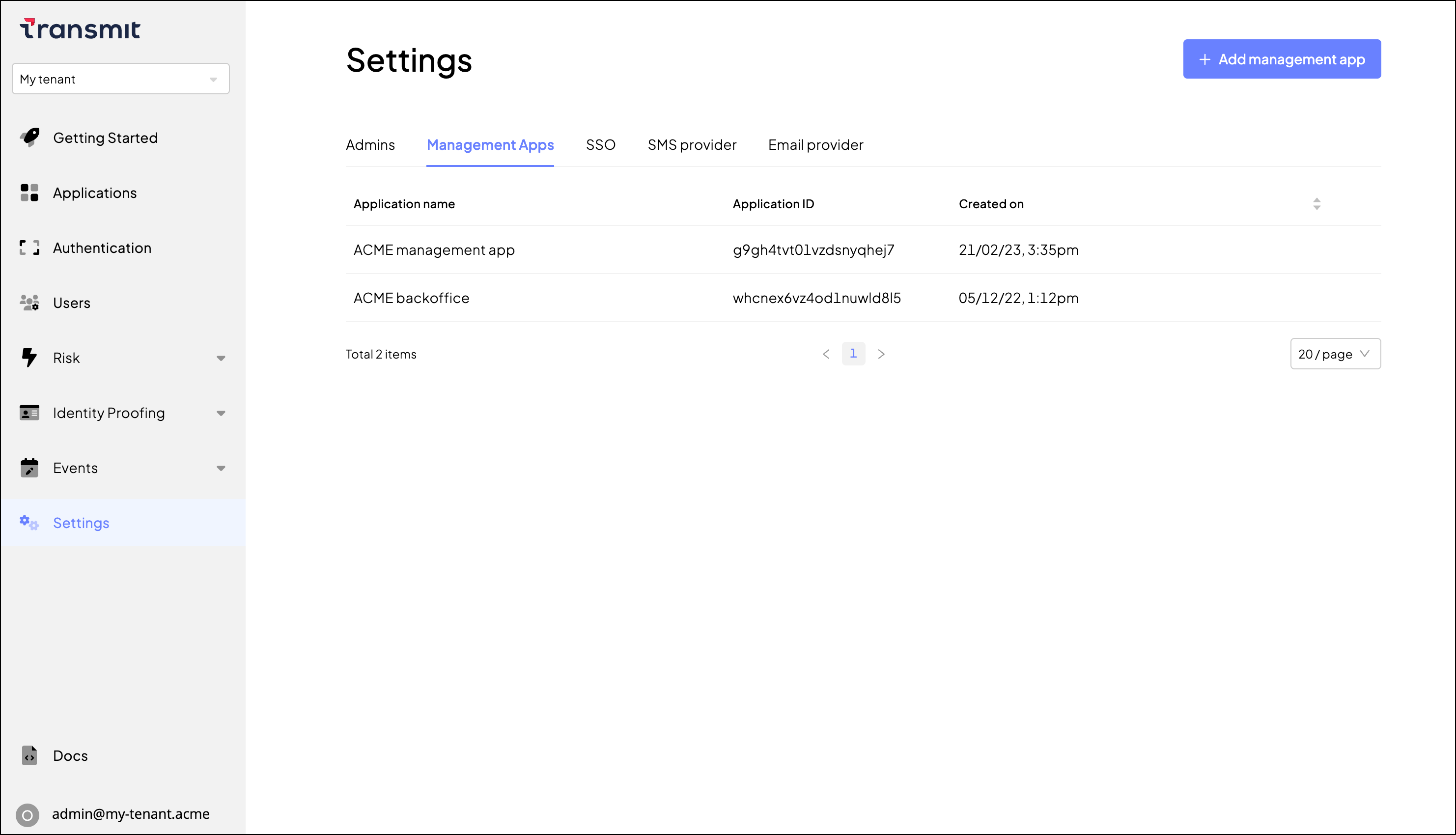This screenshot has width=1456, height=835.
Task: Open the ACME backoffice row
Action: [411, 298]
